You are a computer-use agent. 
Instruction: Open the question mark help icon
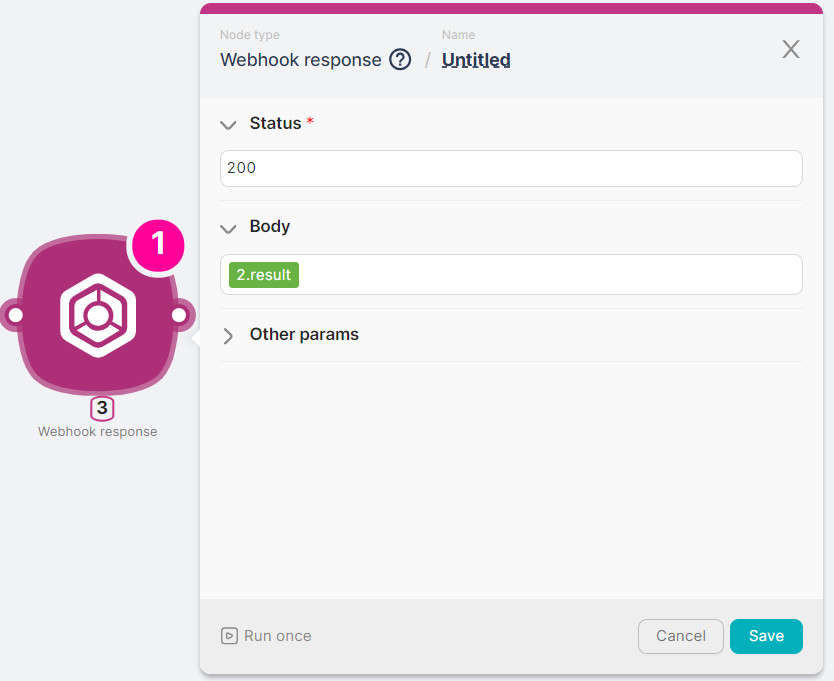(400, 60)
